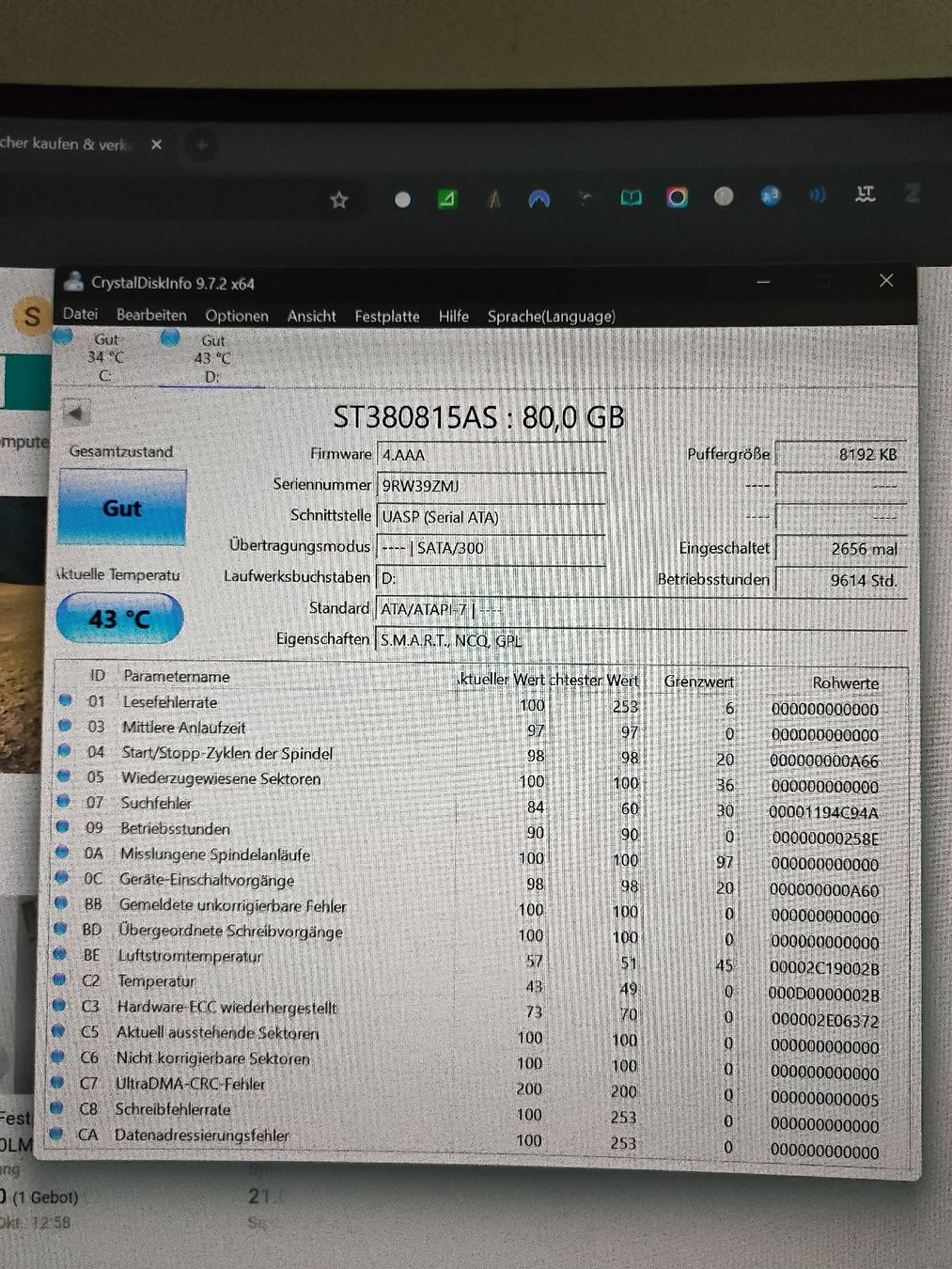Click the open-book browser extension icon
The height and width of the screenshot is (1269, 952).
click(x=631, y=197)
